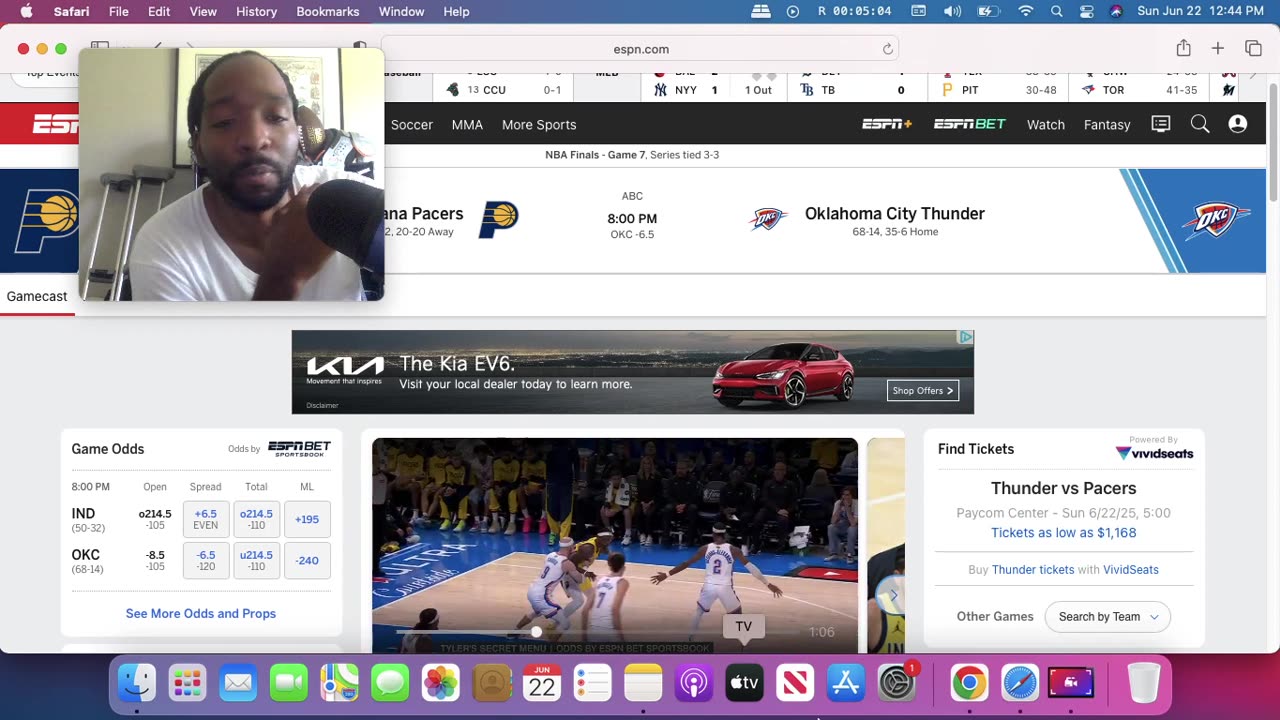Seek the video using progress slider handle
Screen dimensions: 1280x720
[536, 631]
